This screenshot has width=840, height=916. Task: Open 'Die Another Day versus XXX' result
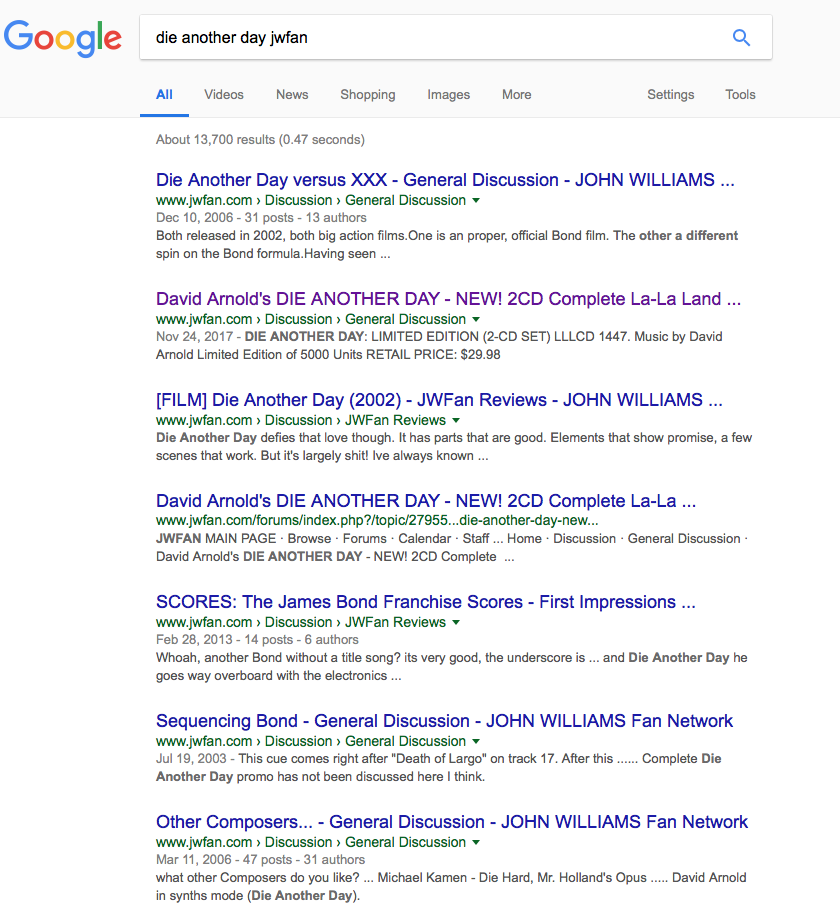pyautogui.click(x=445, y=180)
